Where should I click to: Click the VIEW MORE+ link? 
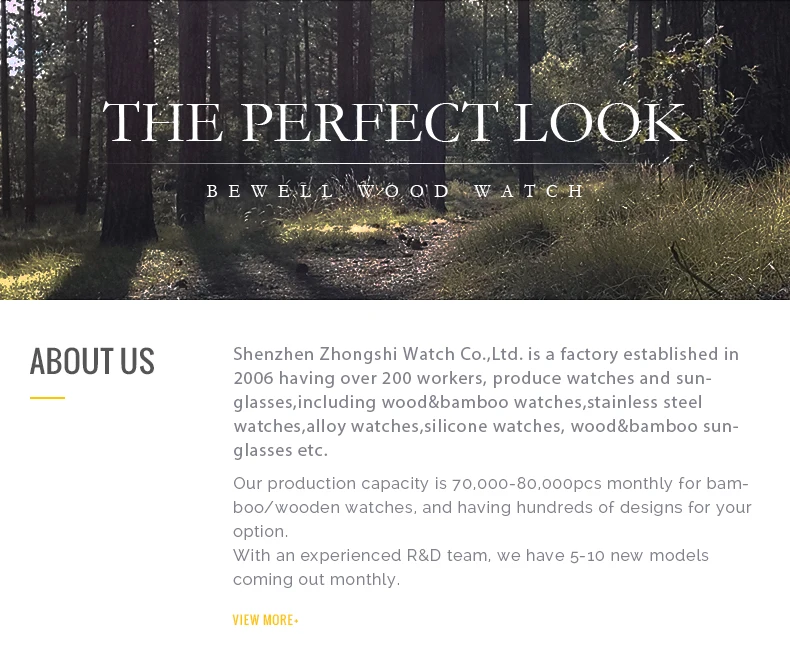point(265,620)
